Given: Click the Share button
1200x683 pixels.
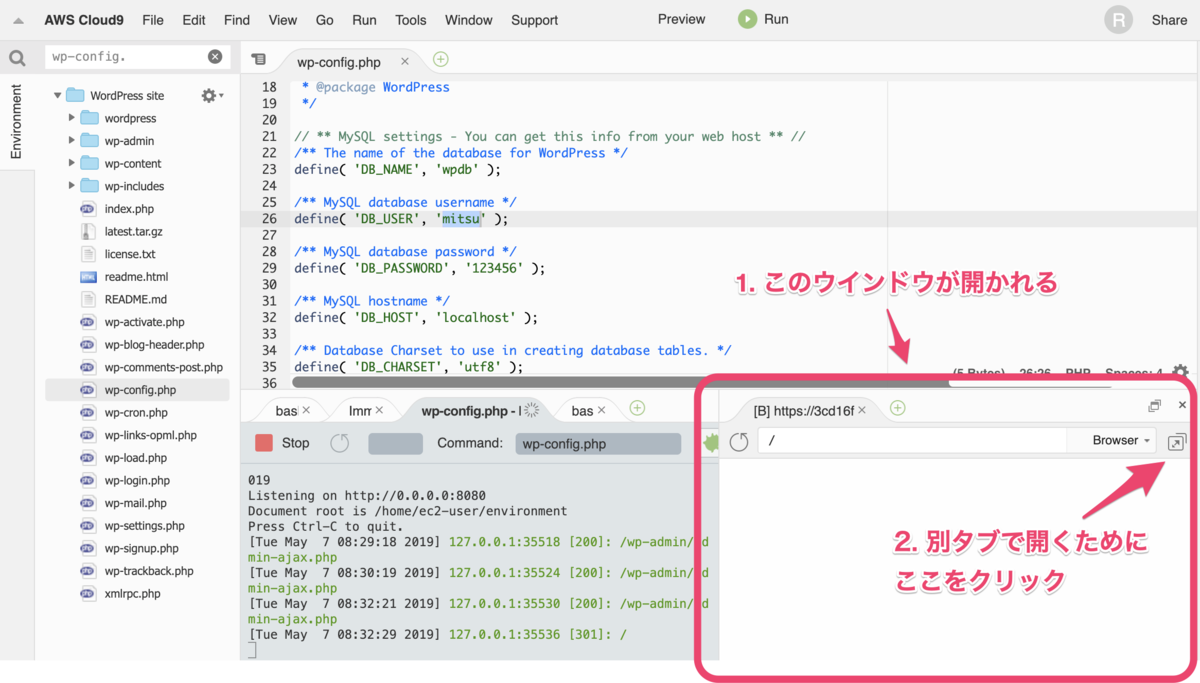Looking at the screenshot, I should (1169, 20).
